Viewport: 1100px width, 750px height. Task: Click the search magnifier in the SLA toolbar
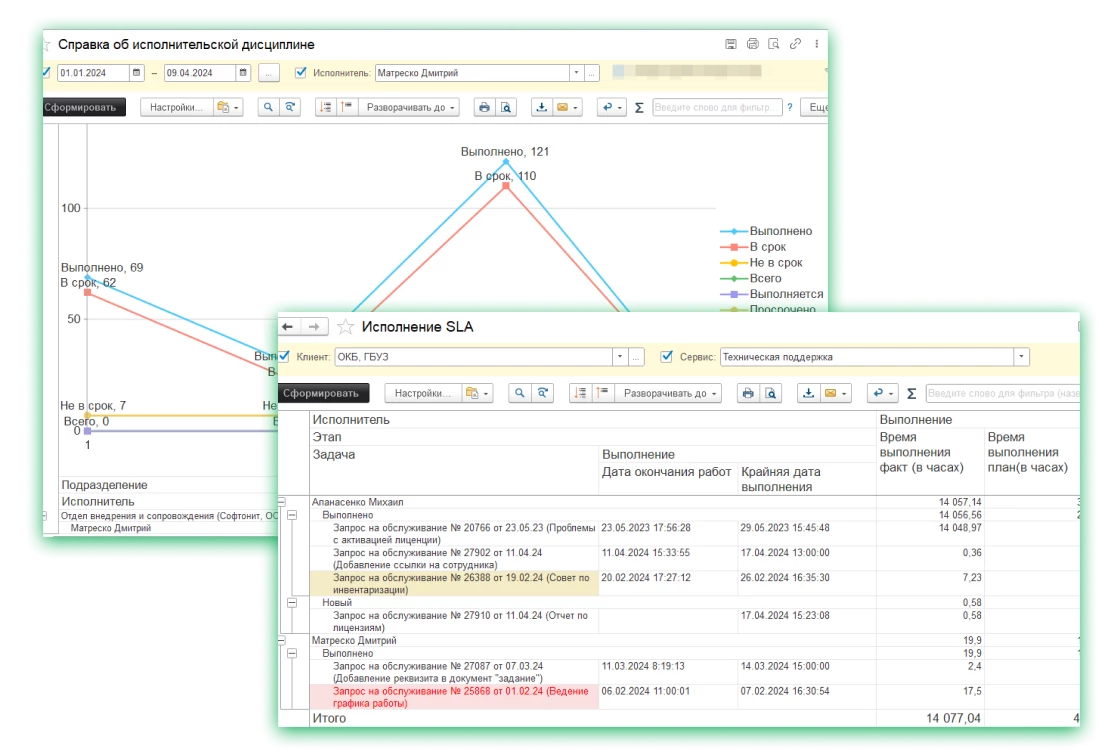[520, 394]
